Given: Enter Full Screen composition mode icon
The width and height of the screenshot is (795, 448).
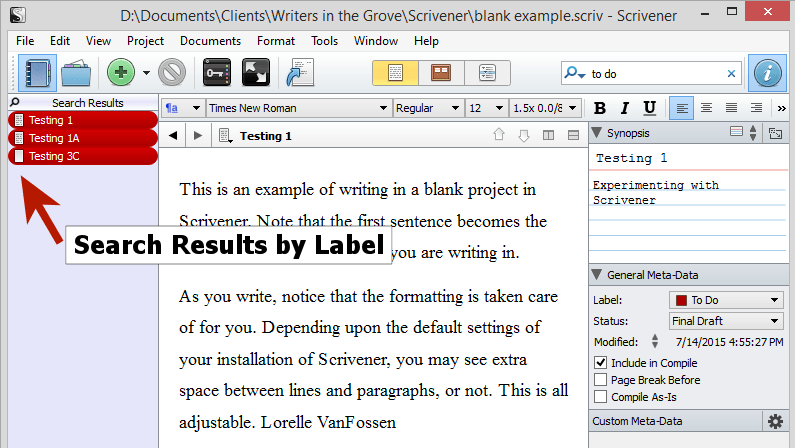Looking at the screenshot, I should (256, 72).
